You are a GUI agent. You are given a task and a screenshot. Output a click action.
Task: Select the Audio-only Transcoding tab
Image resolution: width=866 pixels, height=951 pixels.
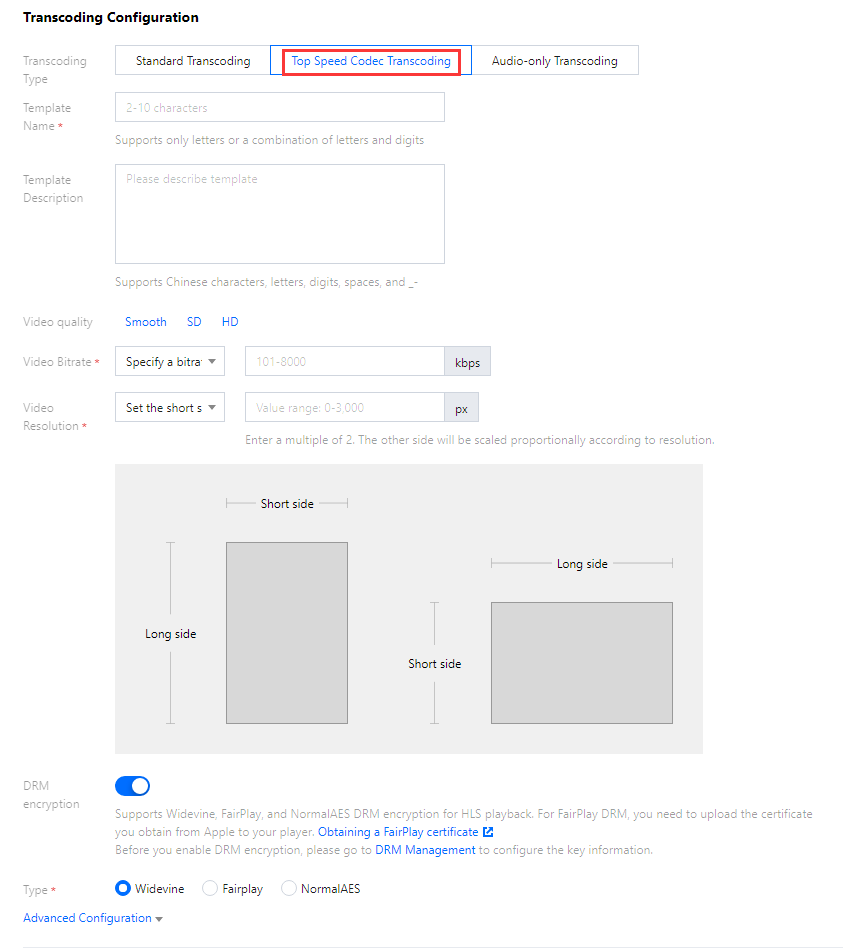(x=554, y=61)
